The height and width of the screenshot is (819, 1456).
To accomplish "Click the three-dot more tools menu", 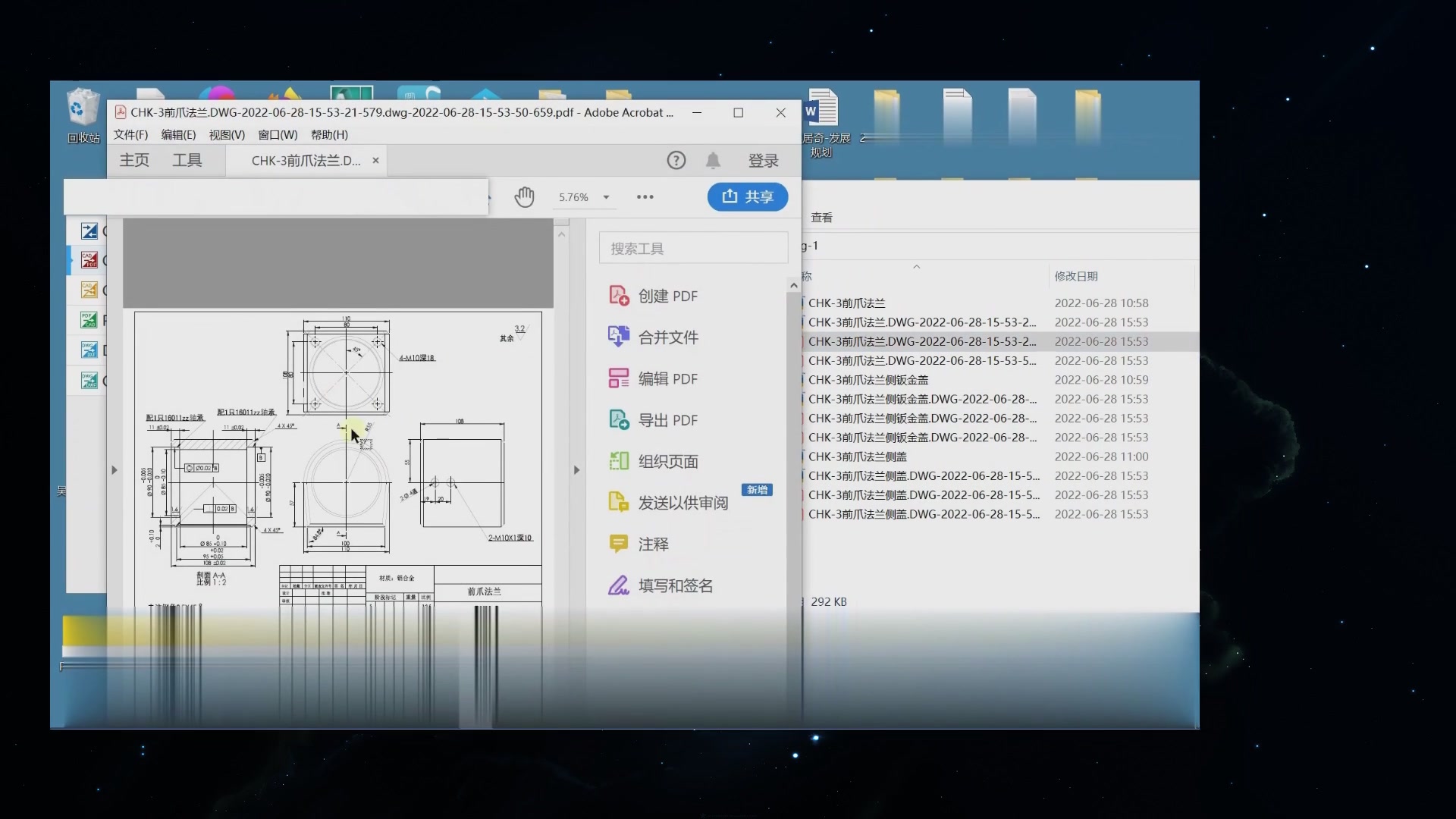I will tap(645, 196).
